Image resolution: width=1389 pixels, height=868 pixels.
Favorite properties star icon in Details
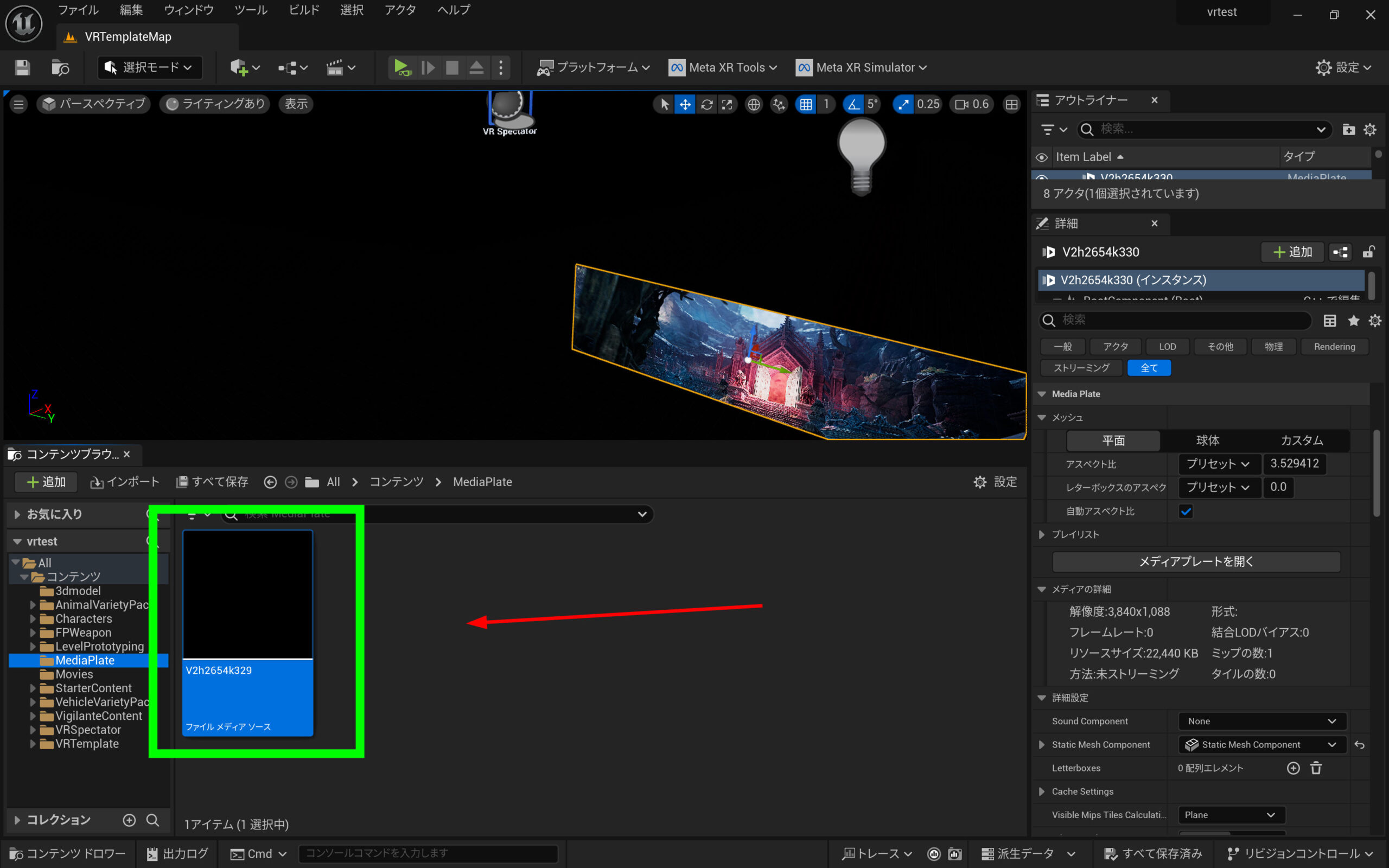pos(1353,320)
